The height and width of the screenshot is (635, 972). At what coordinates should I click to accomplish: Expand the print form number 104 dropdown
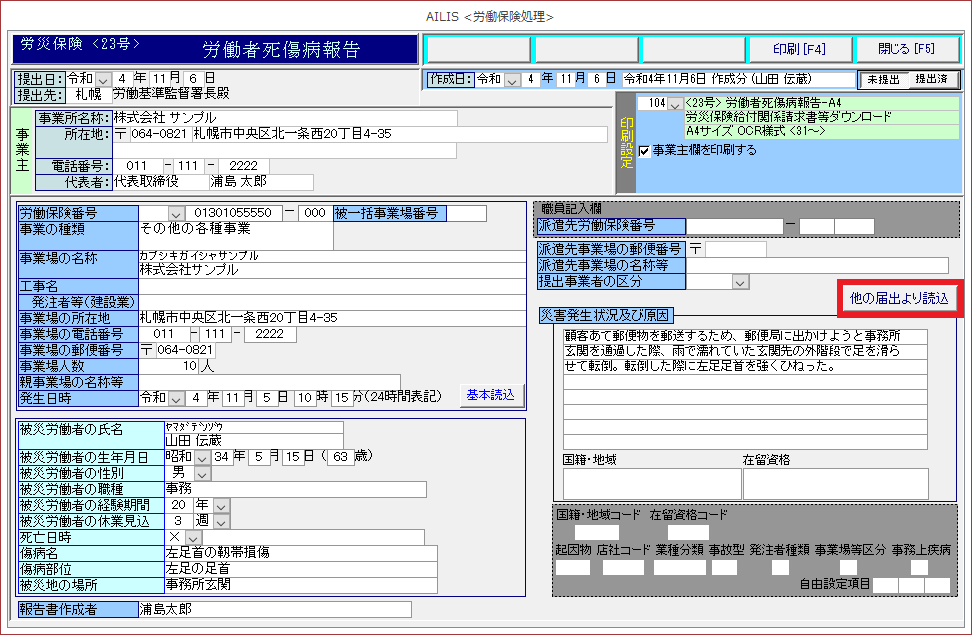coord(675,104)
